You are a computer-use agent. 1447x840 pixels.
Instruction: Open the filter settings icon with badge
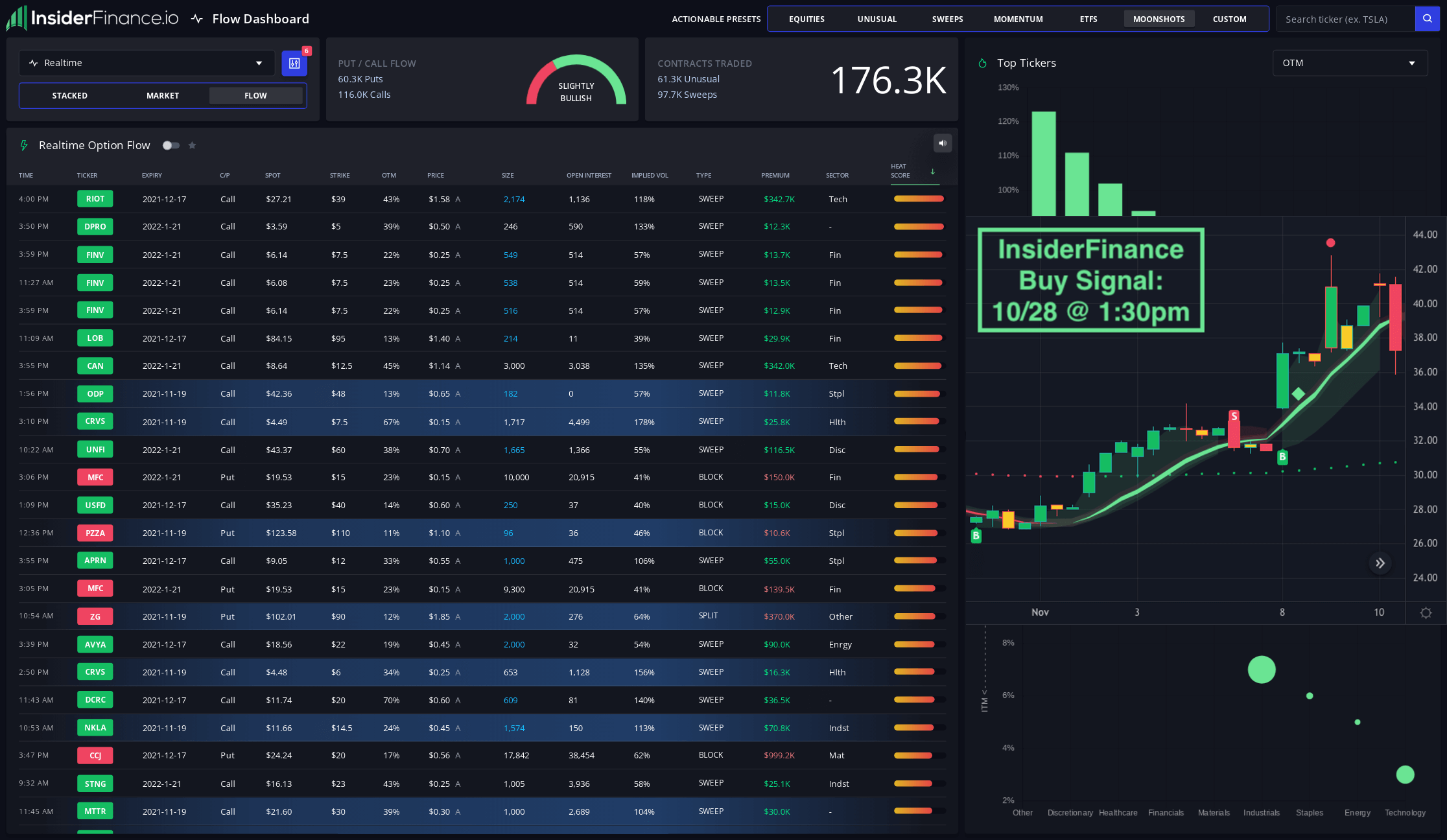pyautogui.click(x=294, y=64)
